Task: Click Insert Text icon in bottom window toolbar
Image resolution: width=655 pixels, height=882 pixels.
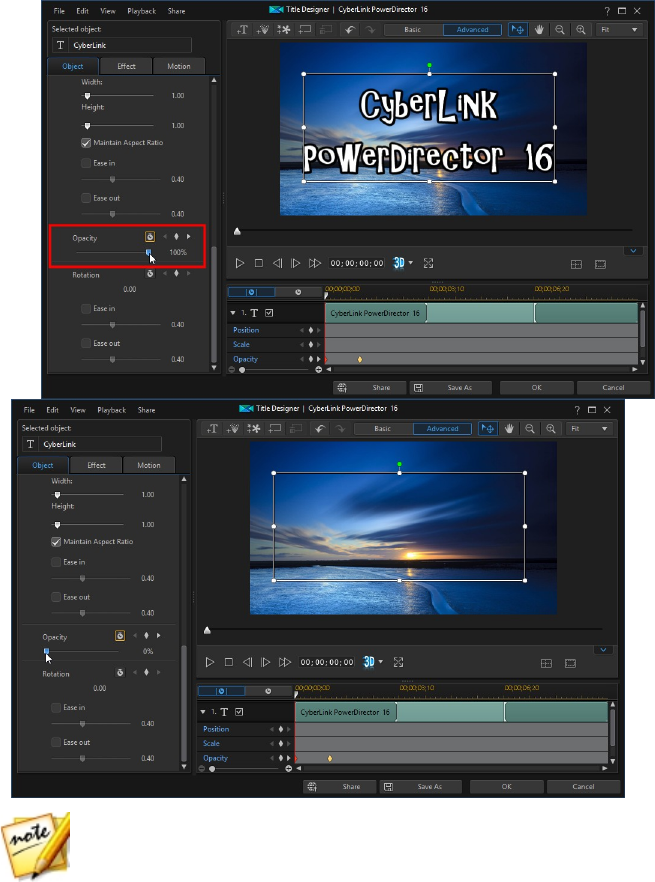Action: pyautogui.click(x=212, y=429)
